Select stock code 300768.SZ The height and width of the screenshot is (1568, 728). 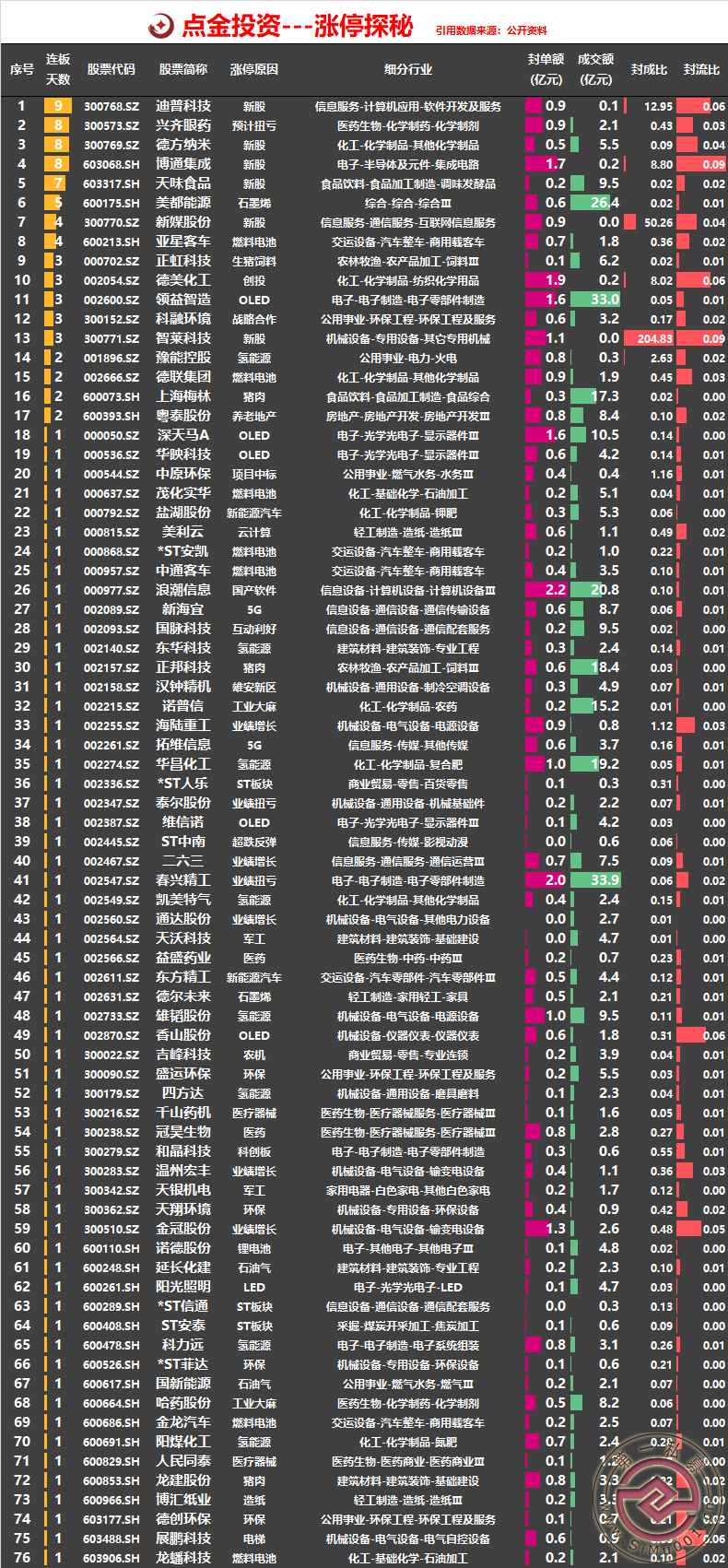click(112, 107)
